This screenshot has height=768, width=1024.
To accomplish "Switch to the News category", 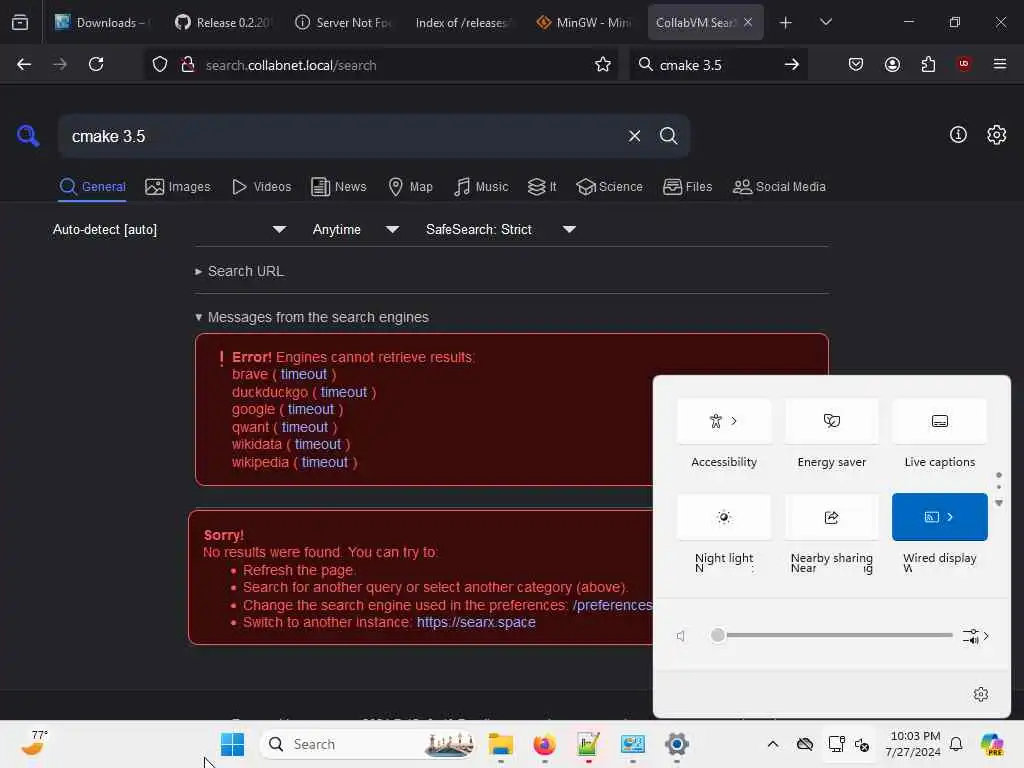I will [338, 187].
